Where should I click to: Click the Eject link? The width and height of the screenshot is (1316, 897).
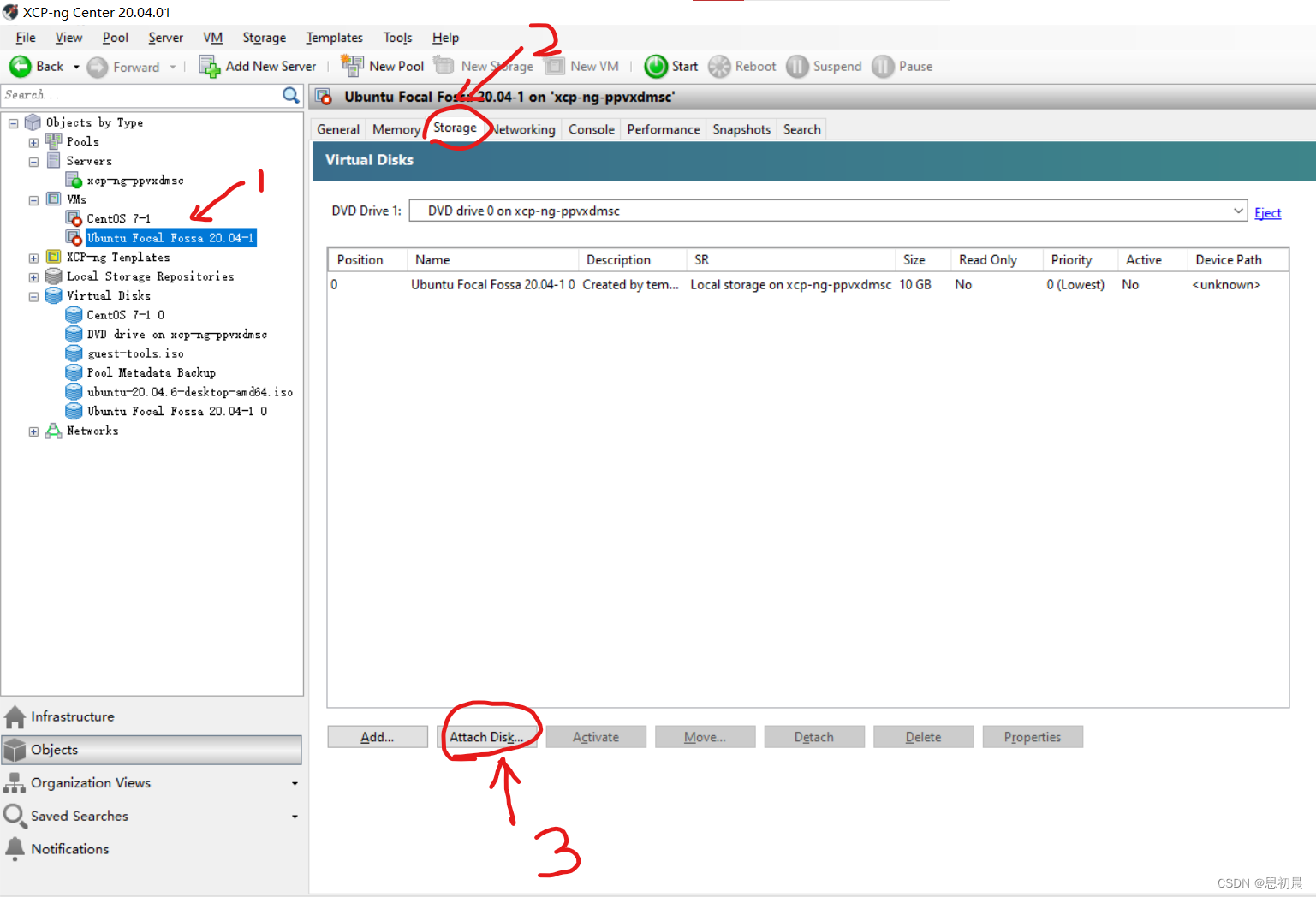[x=1268, y=213]
